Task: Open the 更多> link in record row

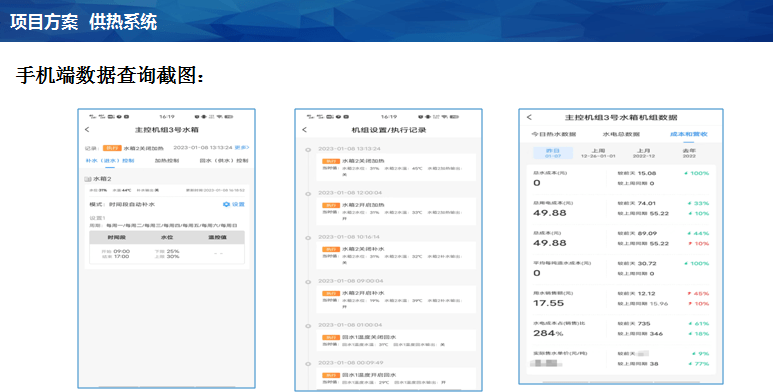Action: [x=242, y=147]
